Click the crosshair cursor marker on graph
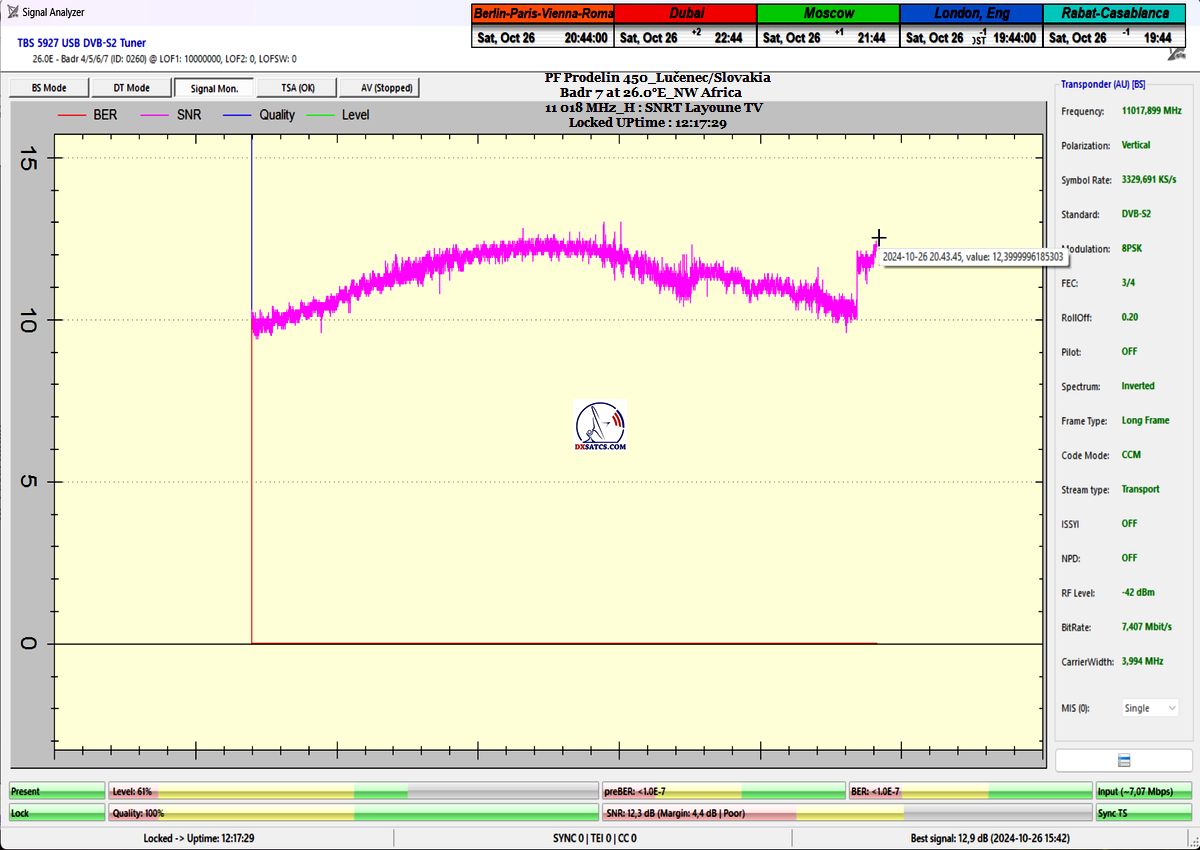Screen dimensions: 1200x850 click(878, 238)
